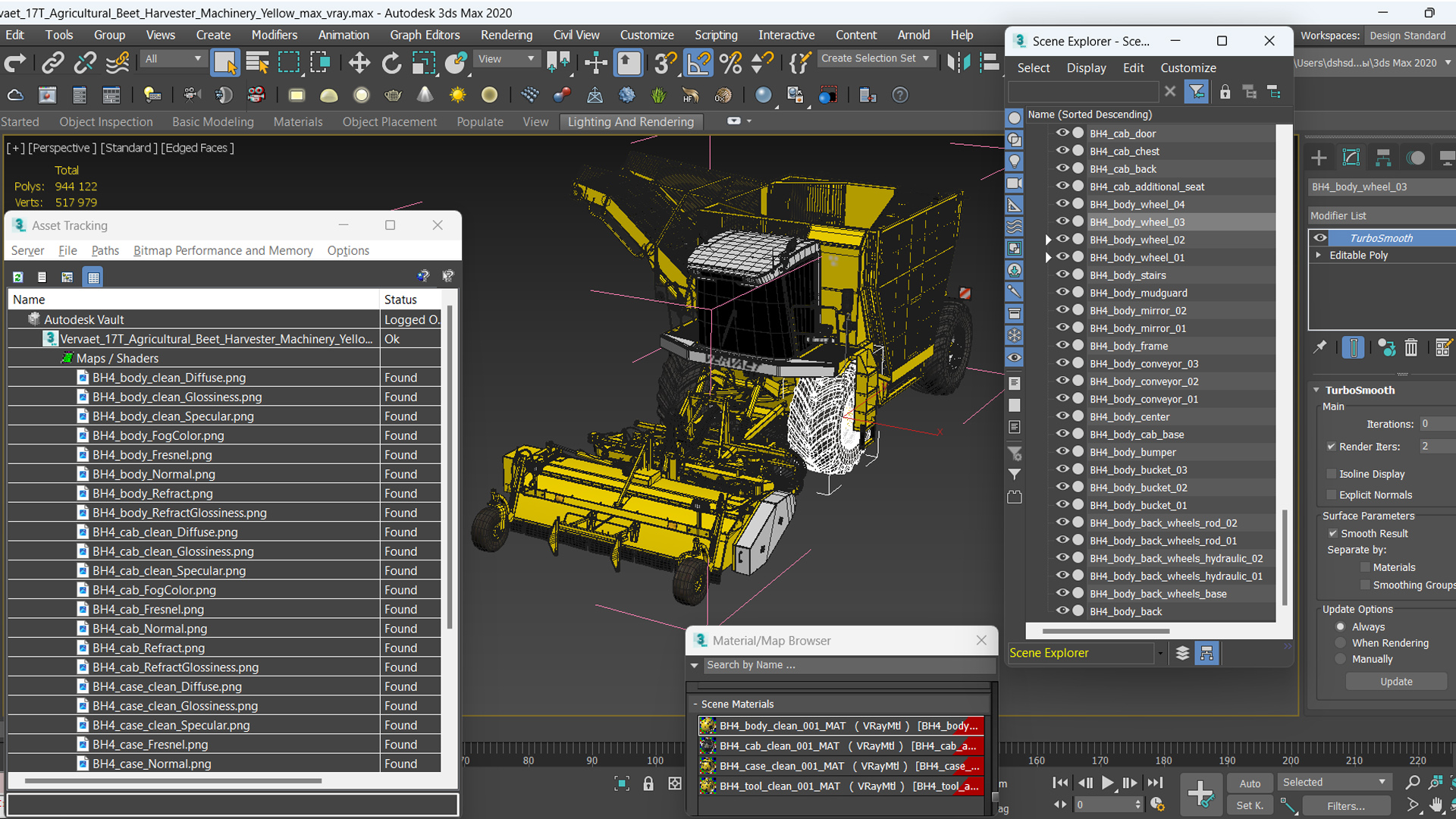Click the Play animation button
The image size is (1456, 819).
(x=1107, y=783)
